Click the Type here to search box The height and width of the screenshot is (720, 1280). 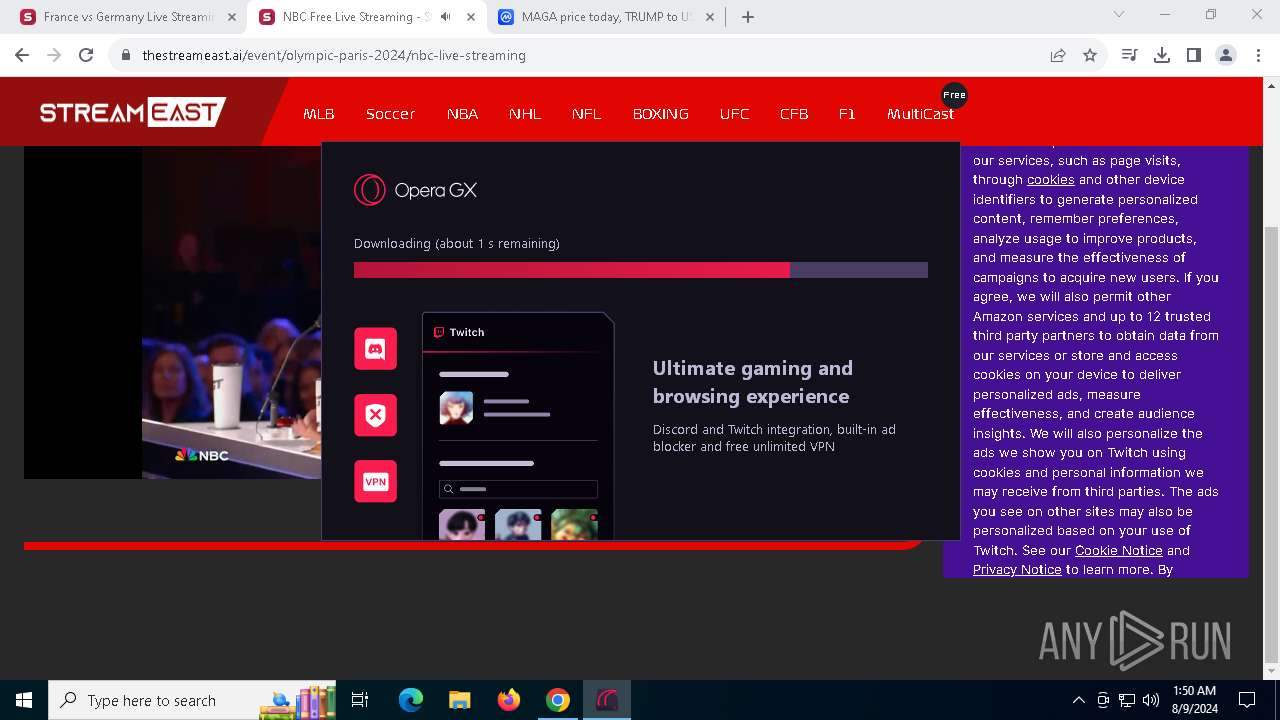click(x=193, y=700)
